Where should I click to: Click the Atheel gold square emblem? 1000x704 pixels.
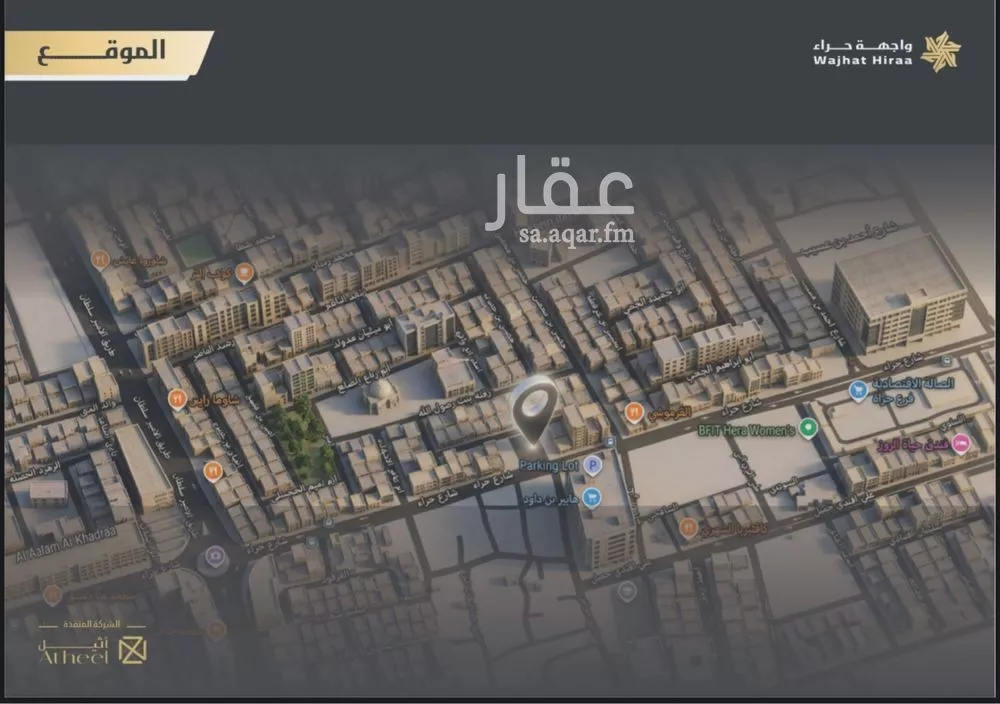click(133, 650)
